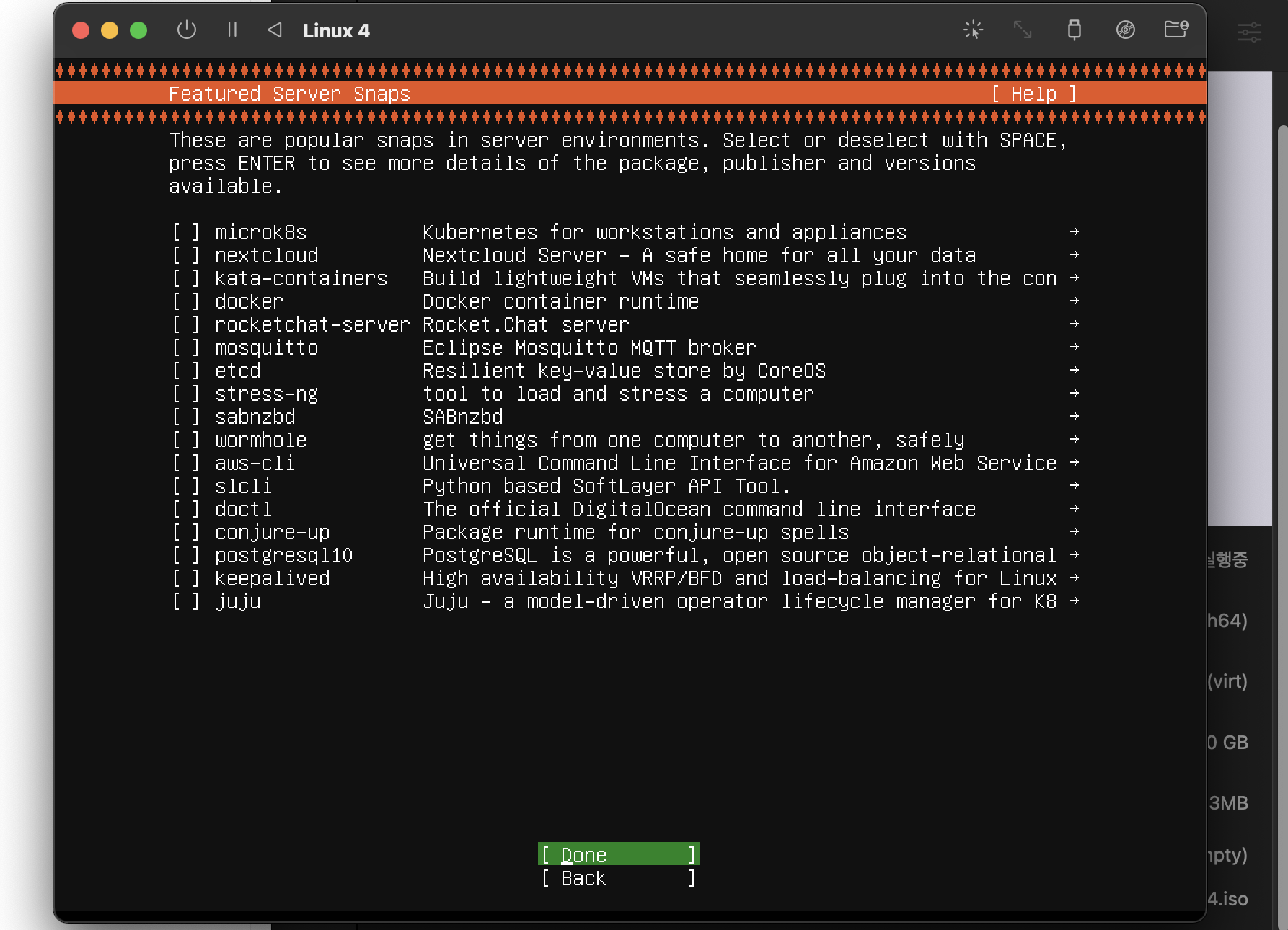
Task: Open the shared folder icon
Action: point(1176,30)
